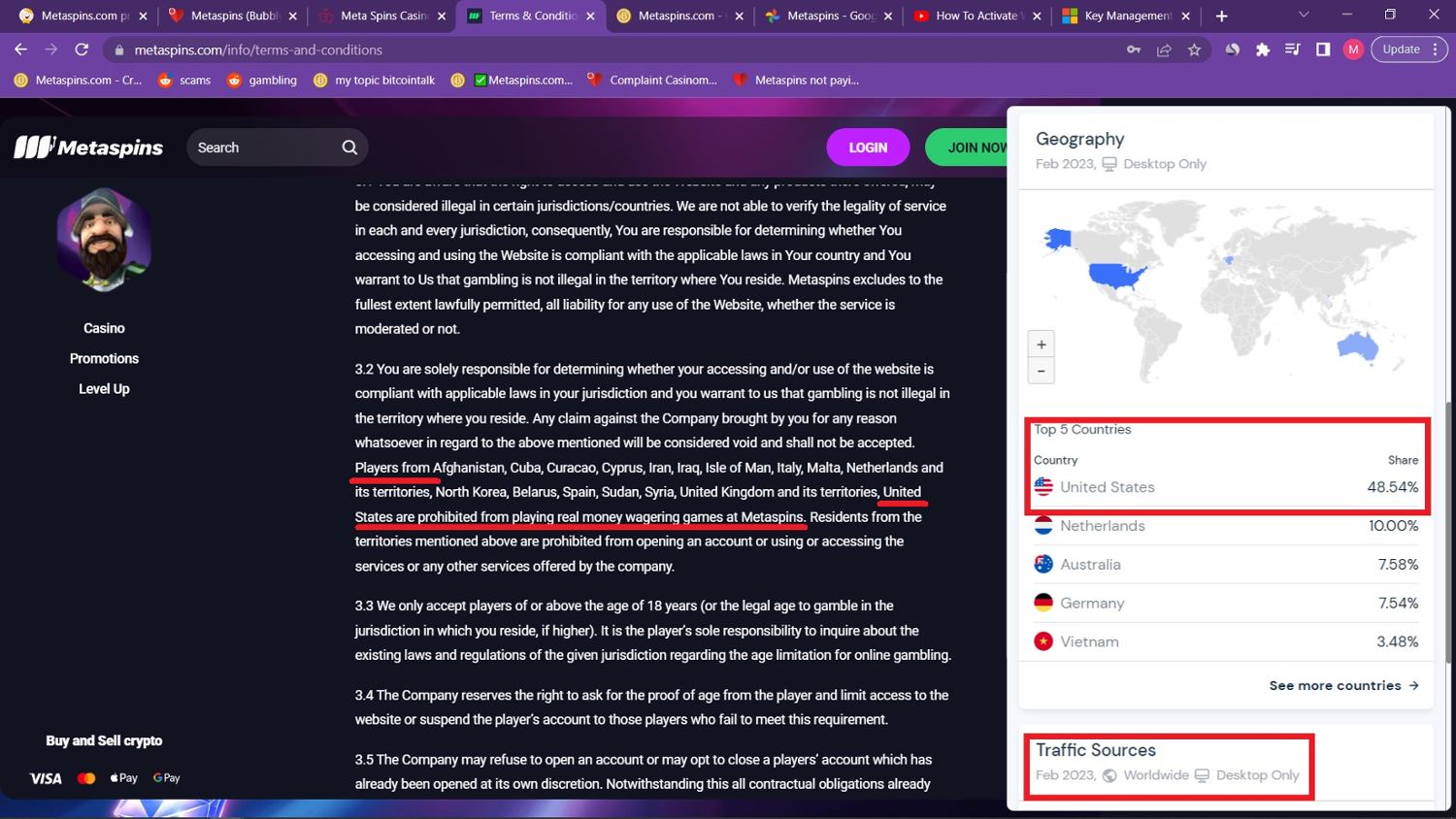
Task: Click the page reload icon
Action: click(82, 49)
